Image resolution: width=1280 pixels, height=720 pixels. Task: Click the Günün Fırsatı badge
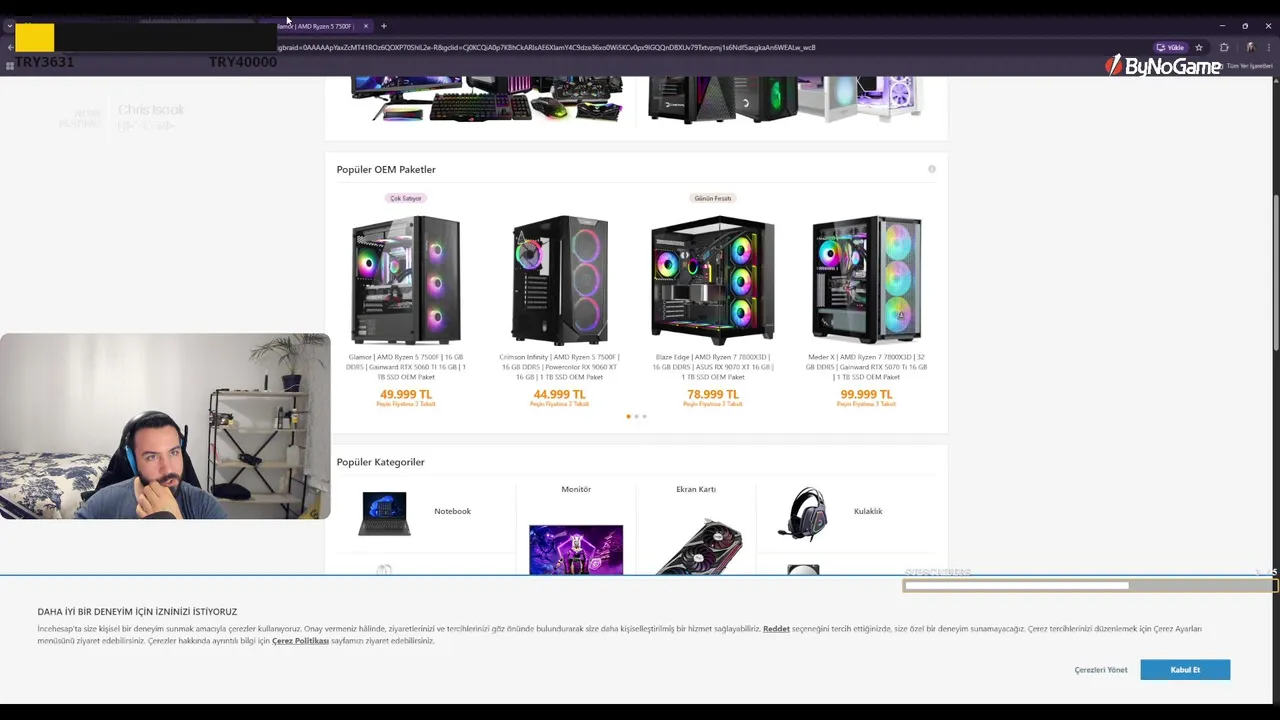coord(713,198)
